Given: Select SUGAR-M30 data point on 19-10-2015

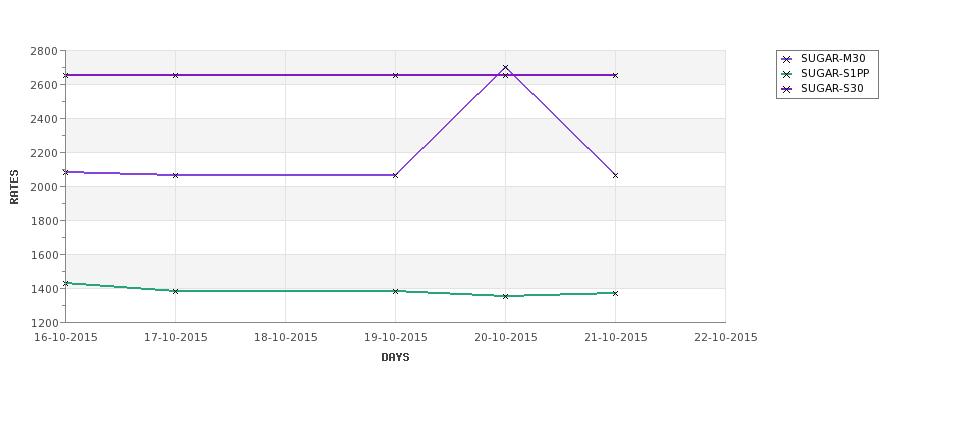Looking at the screenshot, I should (395, 175).
